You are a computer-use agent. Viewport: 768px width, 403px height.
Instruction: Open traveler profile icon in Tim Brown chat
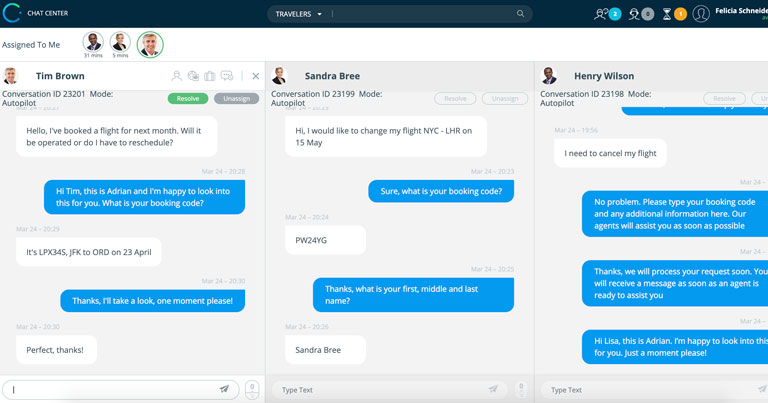click(176, 76)
